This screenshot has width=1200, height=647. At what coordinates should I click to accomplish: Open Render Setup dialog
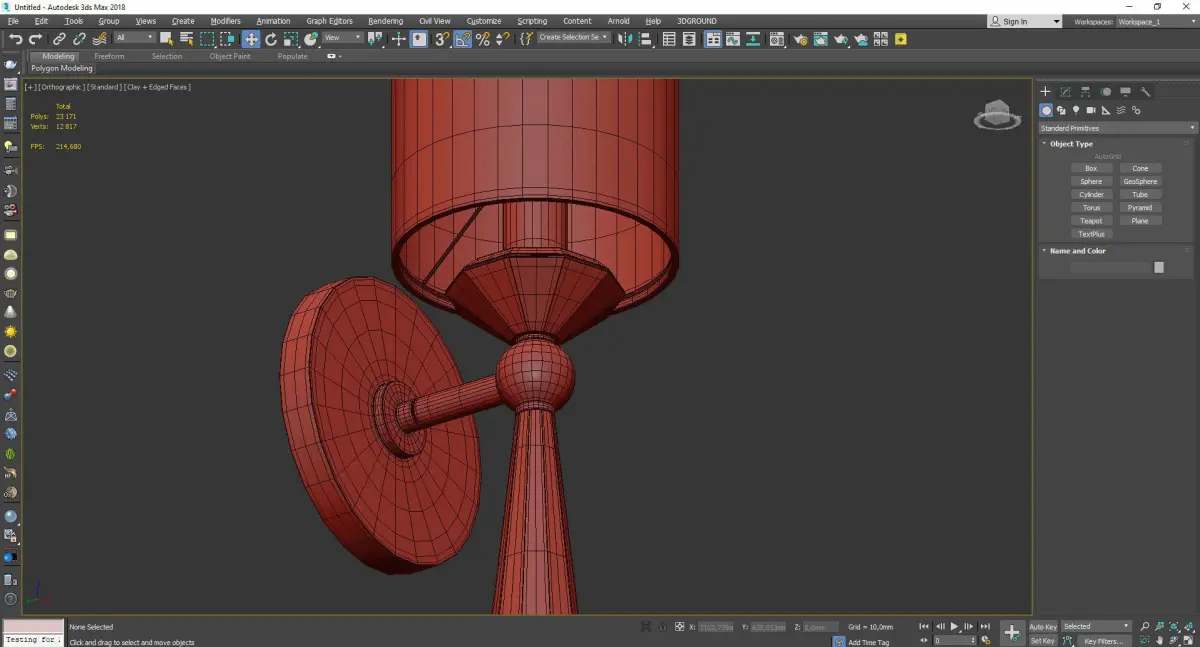[800, 39]
